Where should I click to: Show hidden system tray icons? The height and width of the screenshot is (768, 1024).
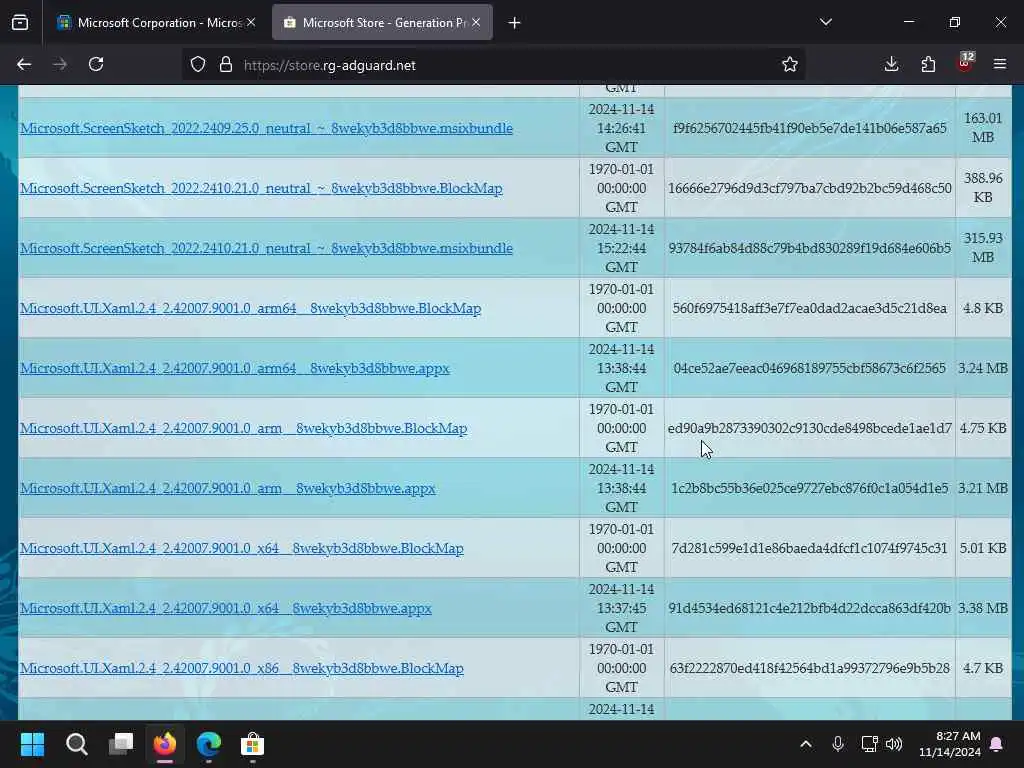(806, 744)
